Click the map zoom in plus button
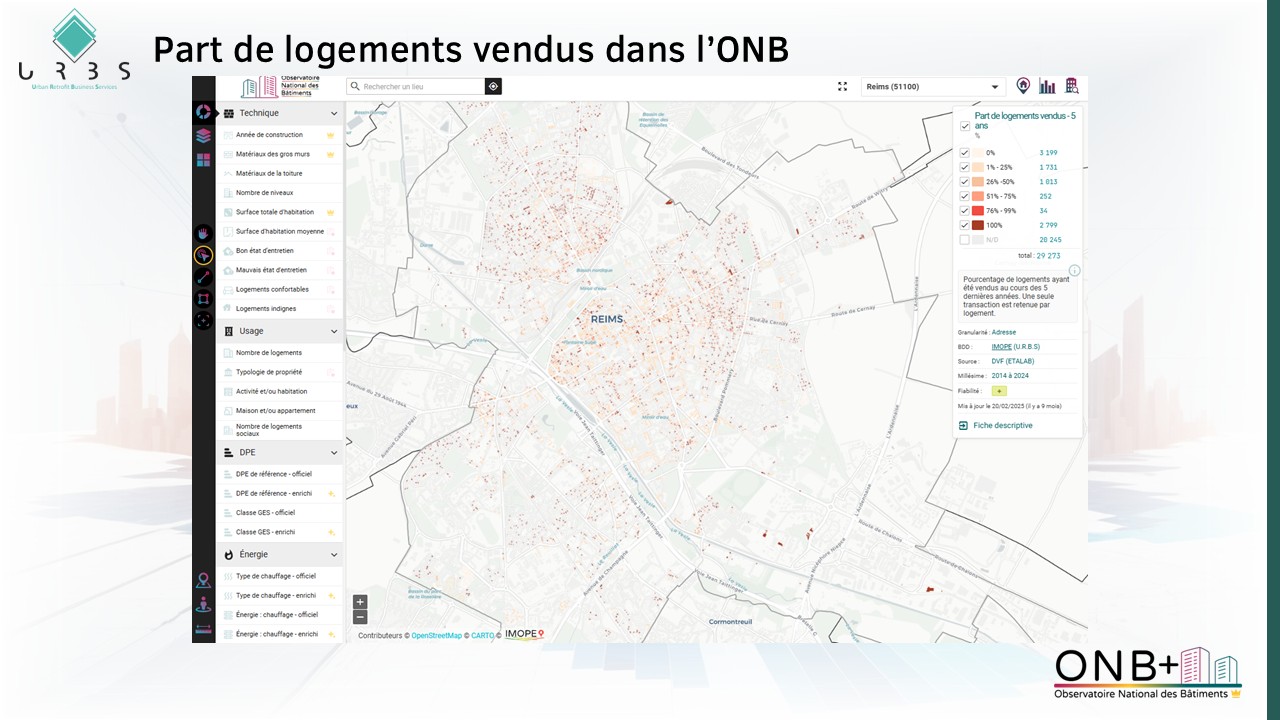Screen dimensions: 1280x720 360,602
